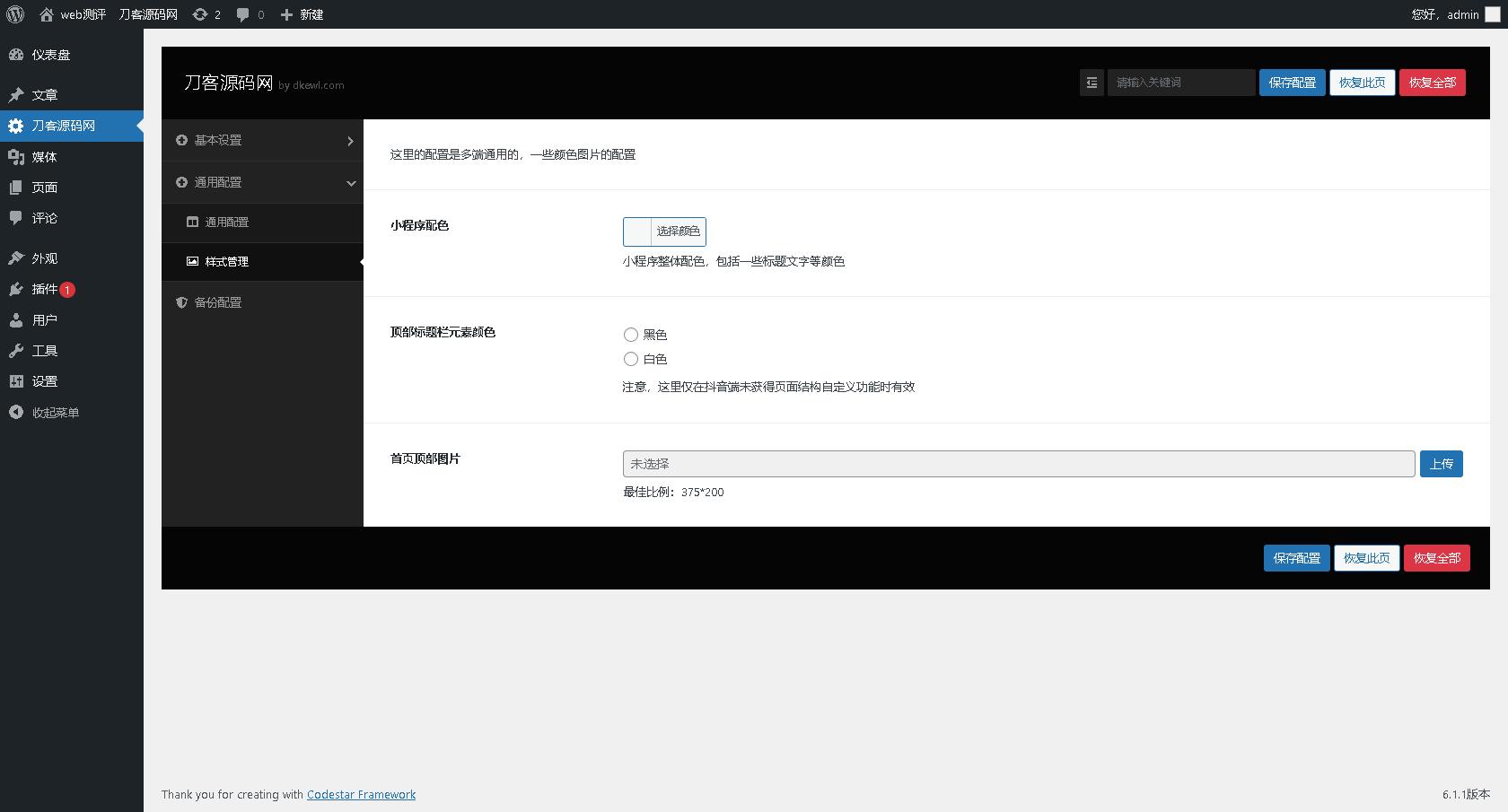1508x812 pixels.
Task: Open the 工具 sidebar item
Action: (41, 350)
